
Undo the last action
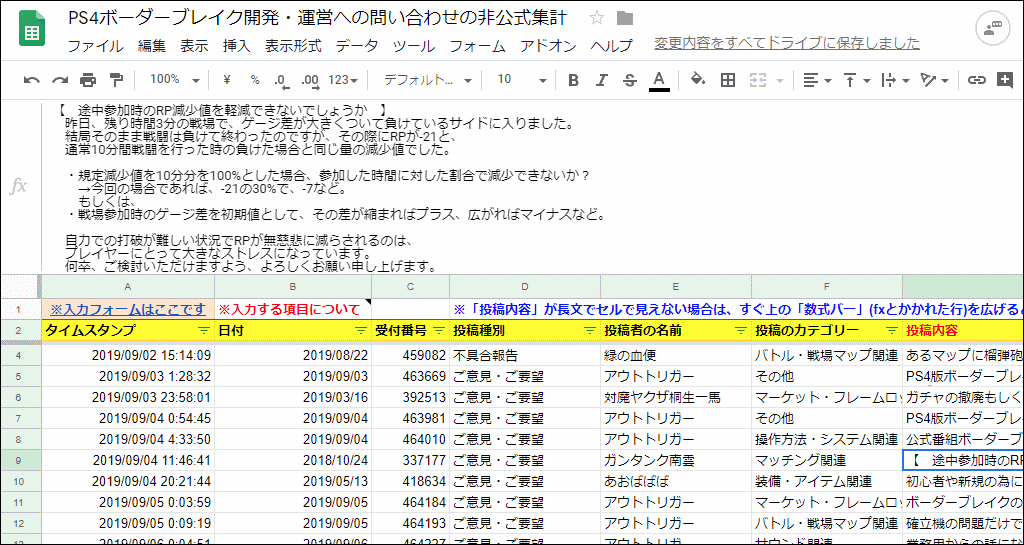coord(31,80)
